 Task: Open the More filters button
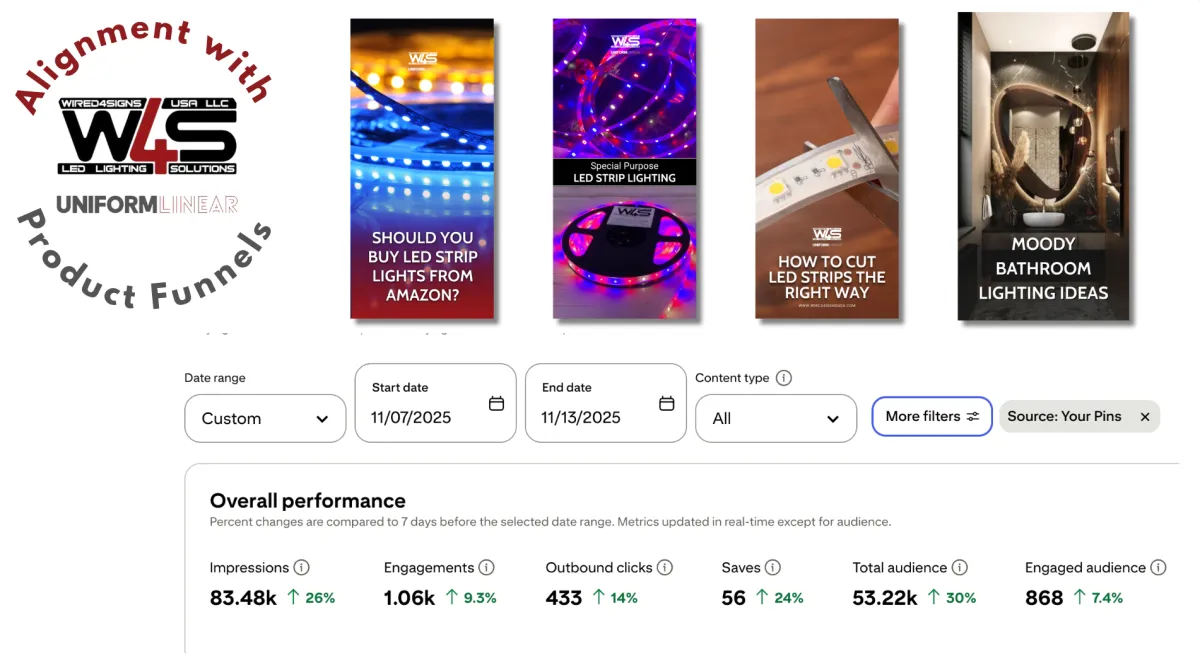(x=932, y=417)
